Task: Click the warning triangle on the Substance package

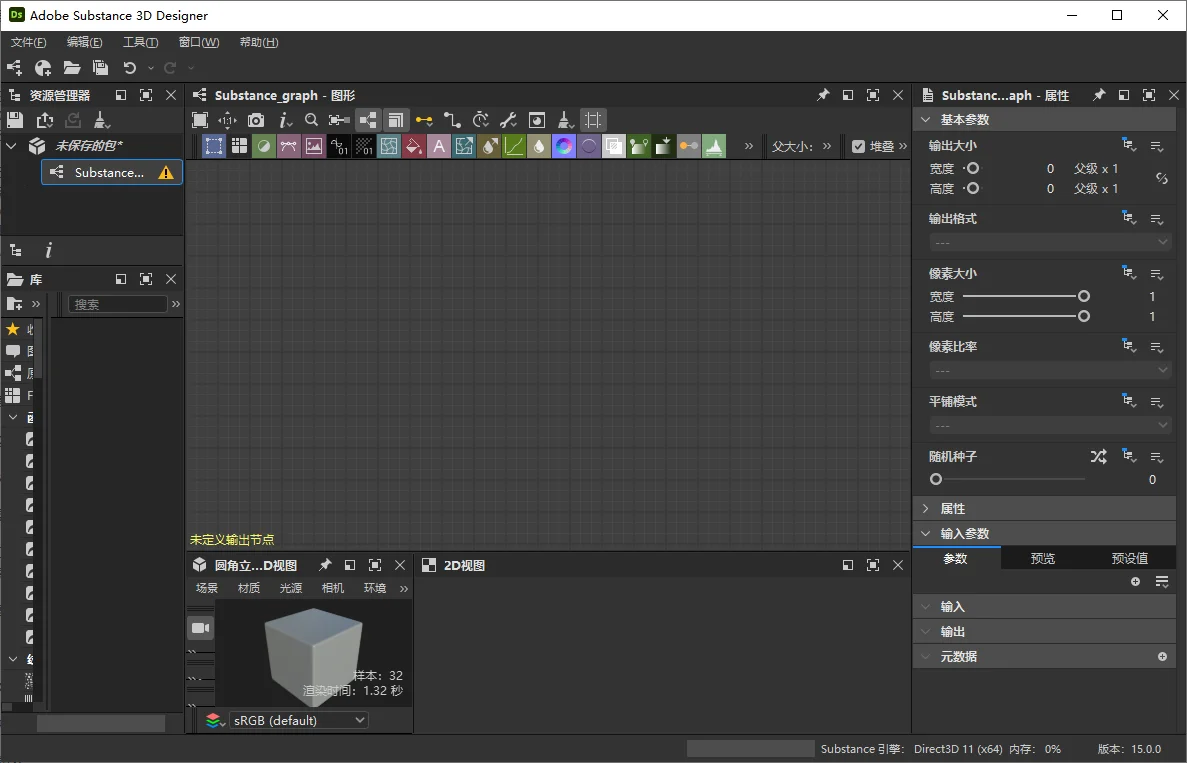Action: point(167,172)
